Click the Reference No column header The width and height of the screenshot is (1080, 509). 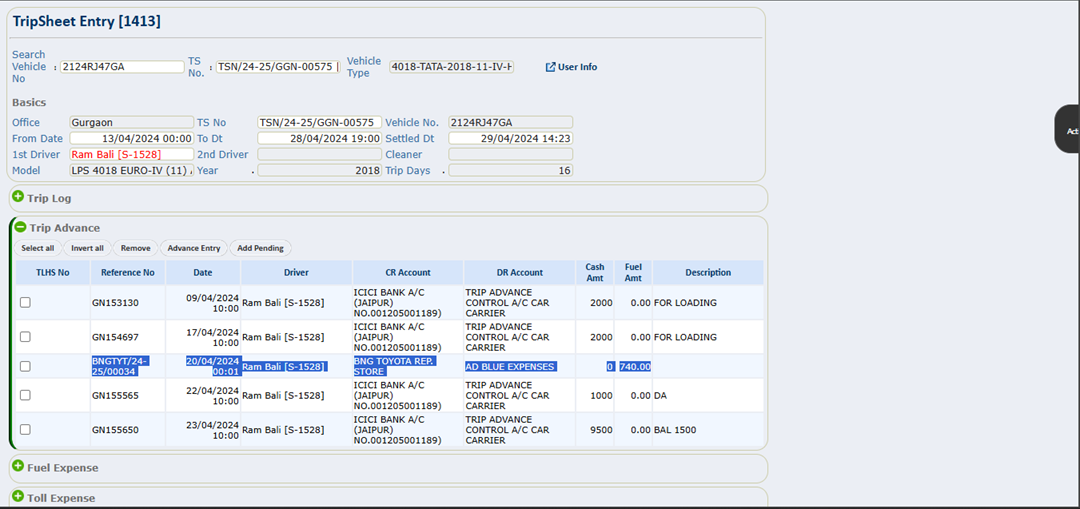[x=127, y=272]
